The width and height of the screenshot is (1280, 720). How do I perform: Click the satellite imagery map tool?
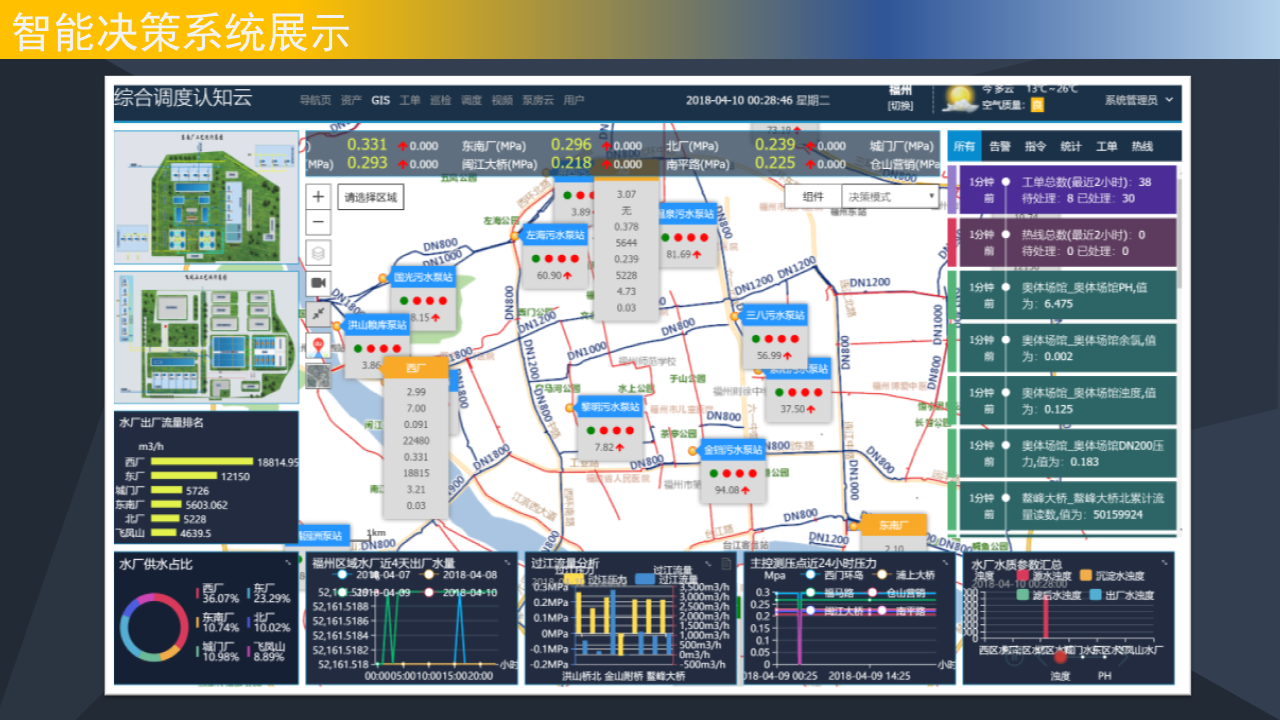(319, 376)
